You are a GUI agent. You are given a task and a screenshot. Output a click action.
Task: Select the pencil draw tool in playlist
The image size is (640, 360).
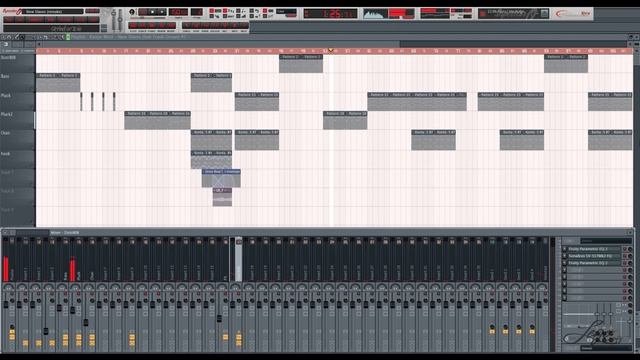point(17,37)
